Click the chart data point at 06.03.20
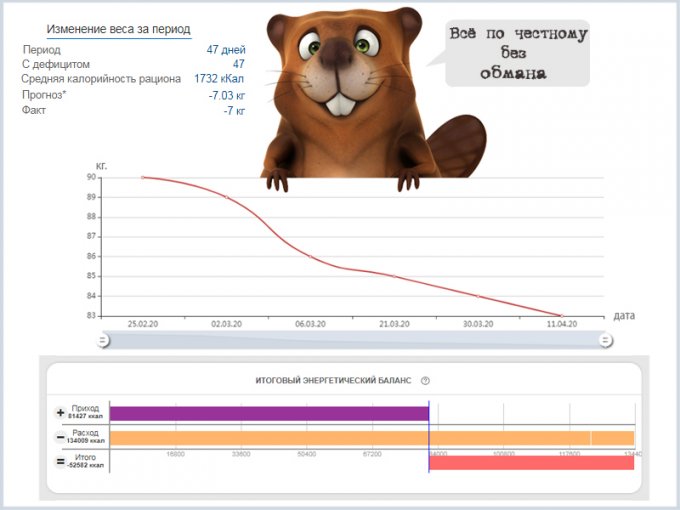Viewport: 680px width, 510px height. pos(310,257)
